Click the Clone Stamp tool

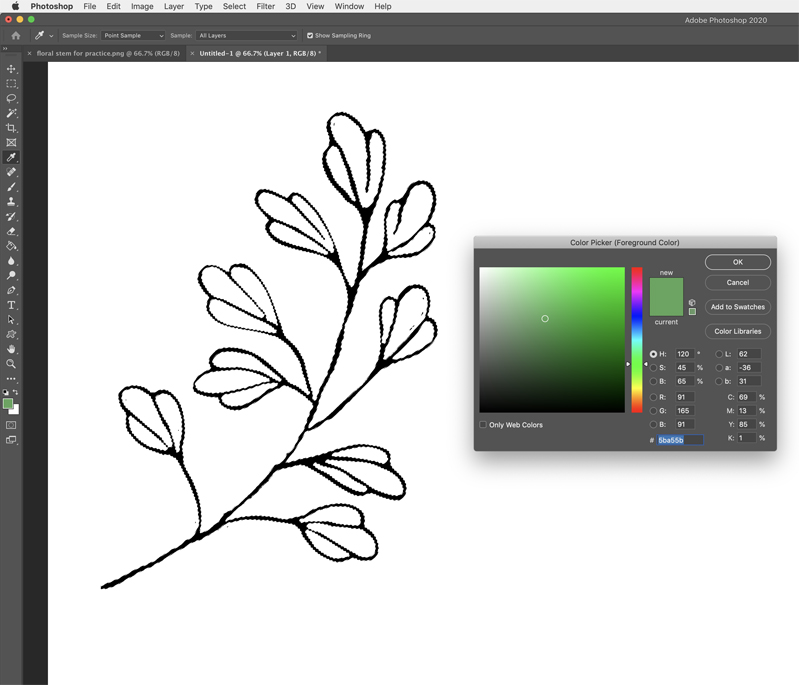[x=12, y=202]
